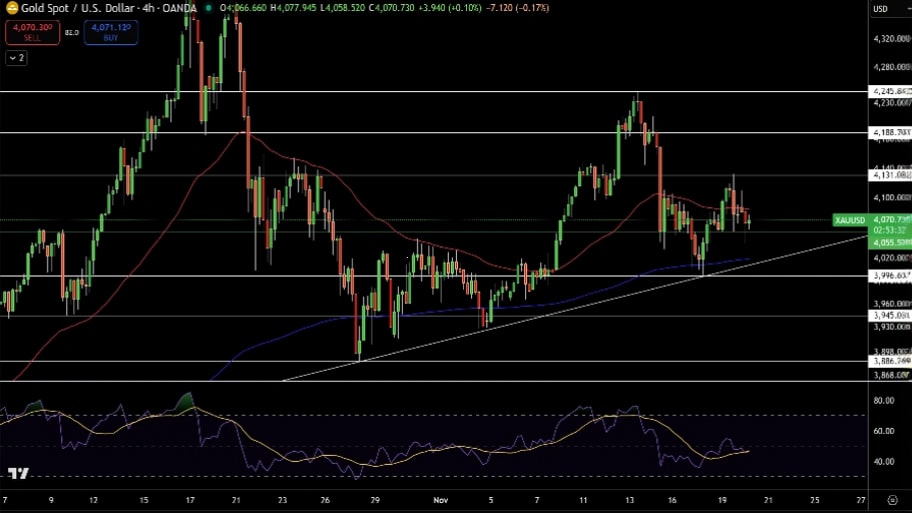Click the Nov label on time axis
912x513 pixels.
(x=442, y=497)
